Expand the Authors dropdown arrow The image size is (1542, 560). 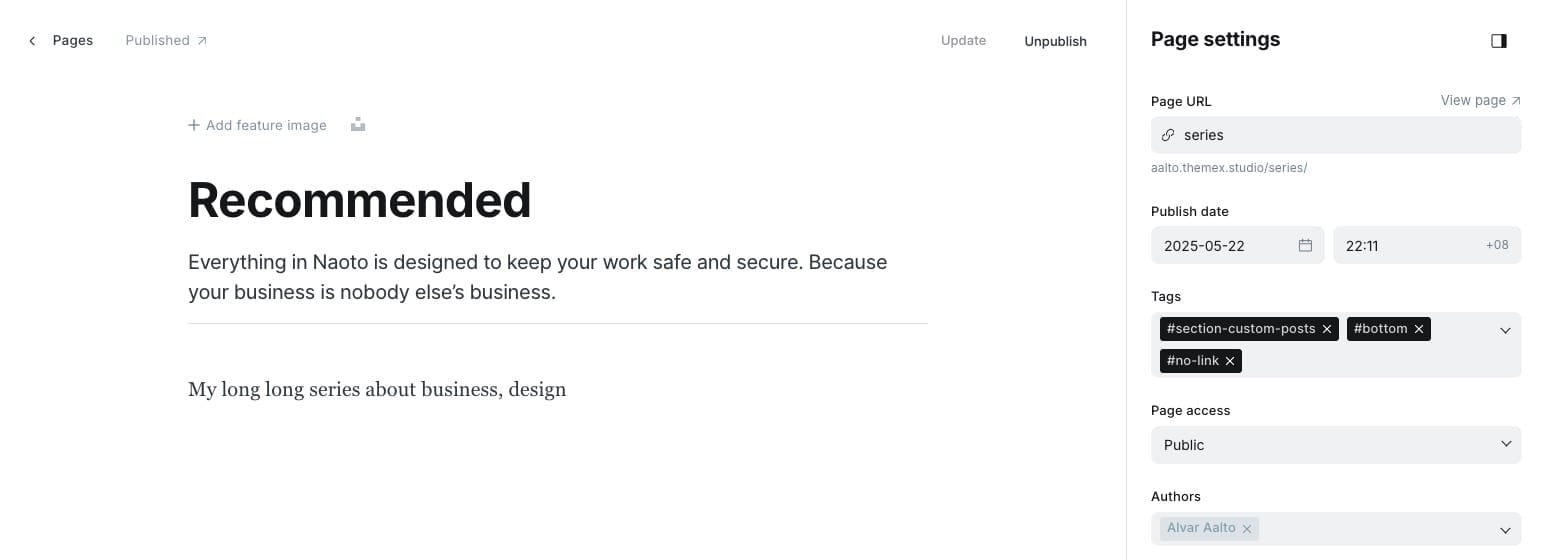point(1505,530)
